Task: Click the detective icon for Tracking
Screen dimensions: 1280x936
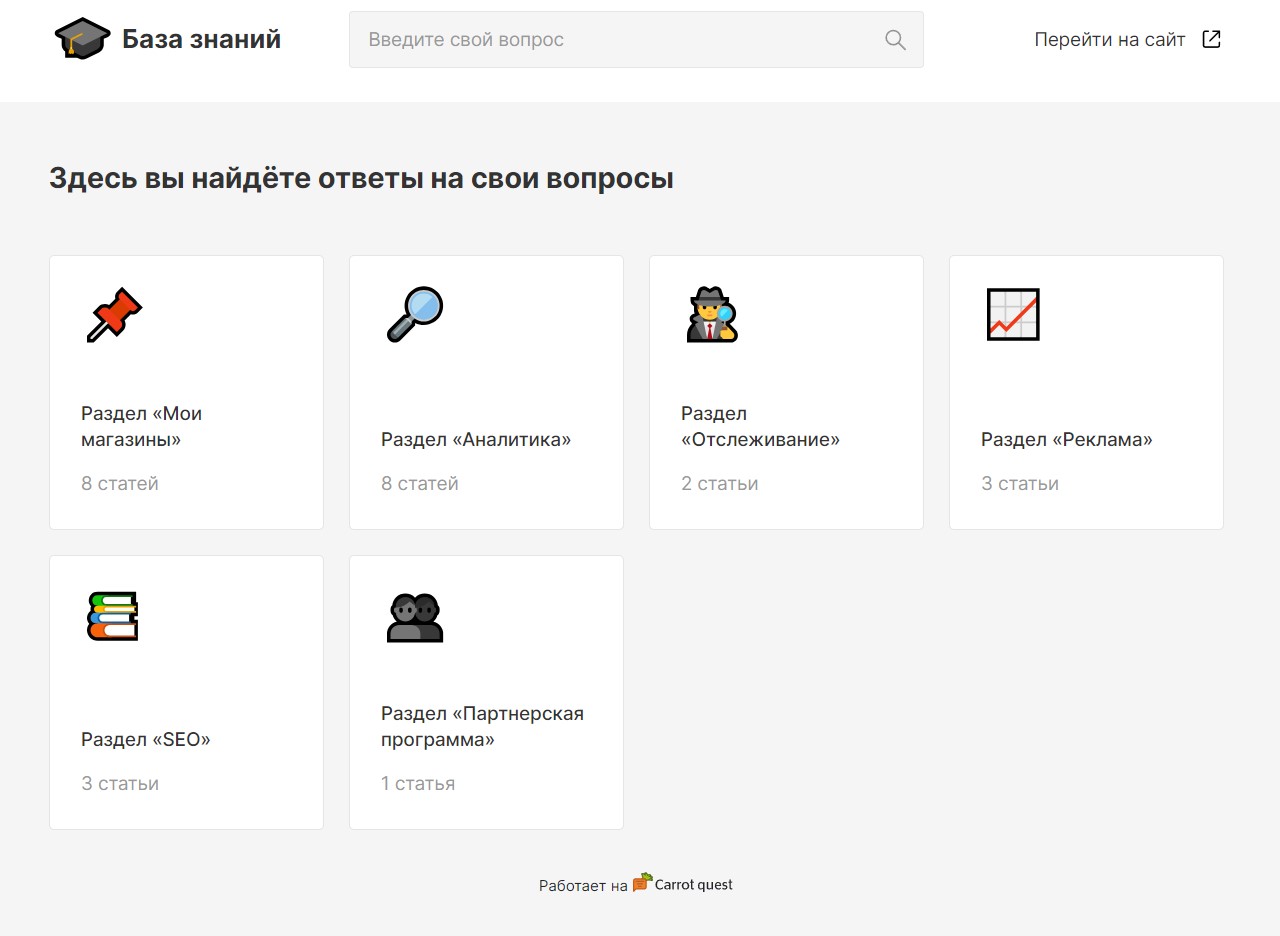Action: point(712,315)
